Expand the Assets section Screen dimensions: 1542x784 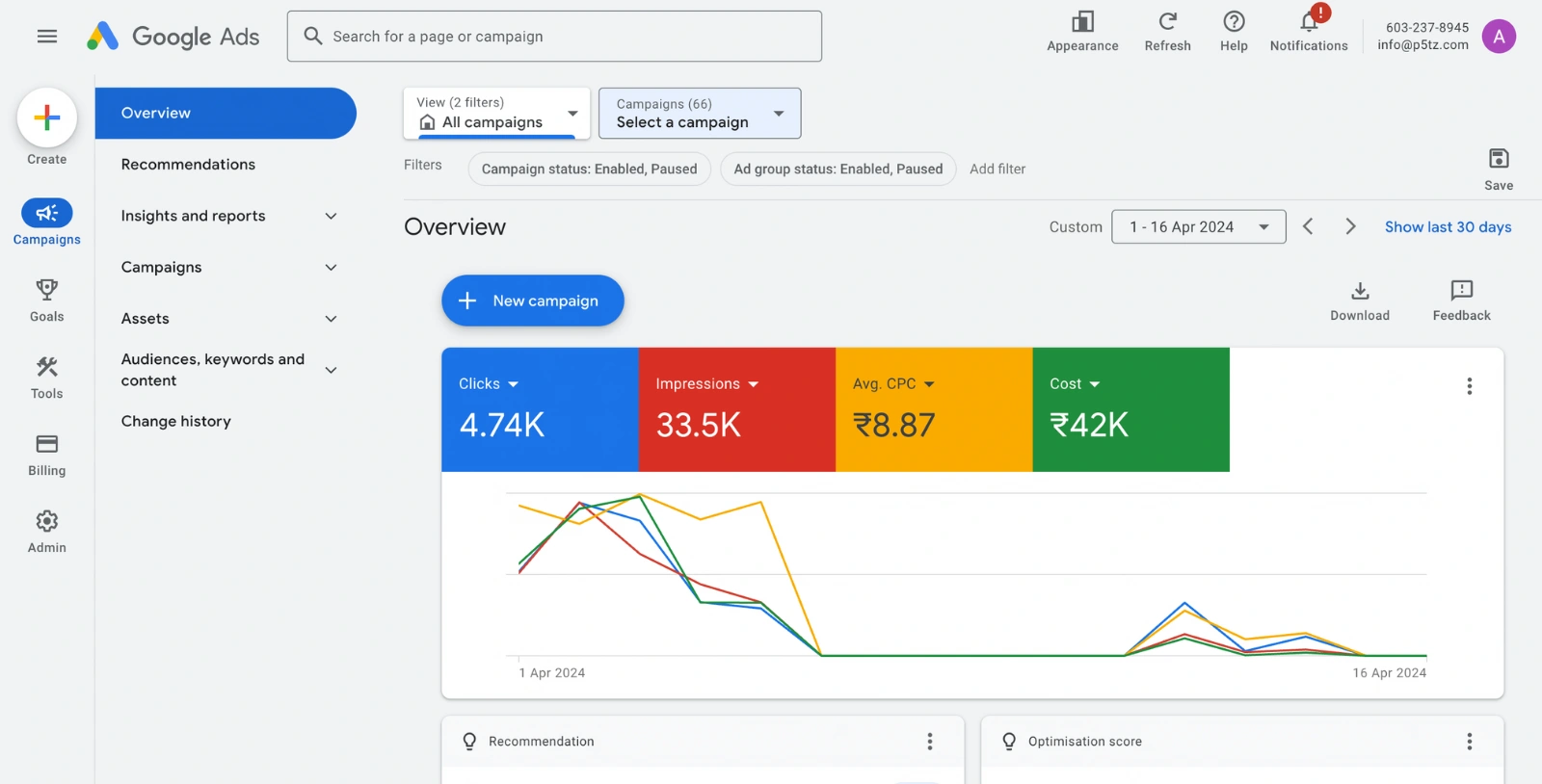[331, 319]
